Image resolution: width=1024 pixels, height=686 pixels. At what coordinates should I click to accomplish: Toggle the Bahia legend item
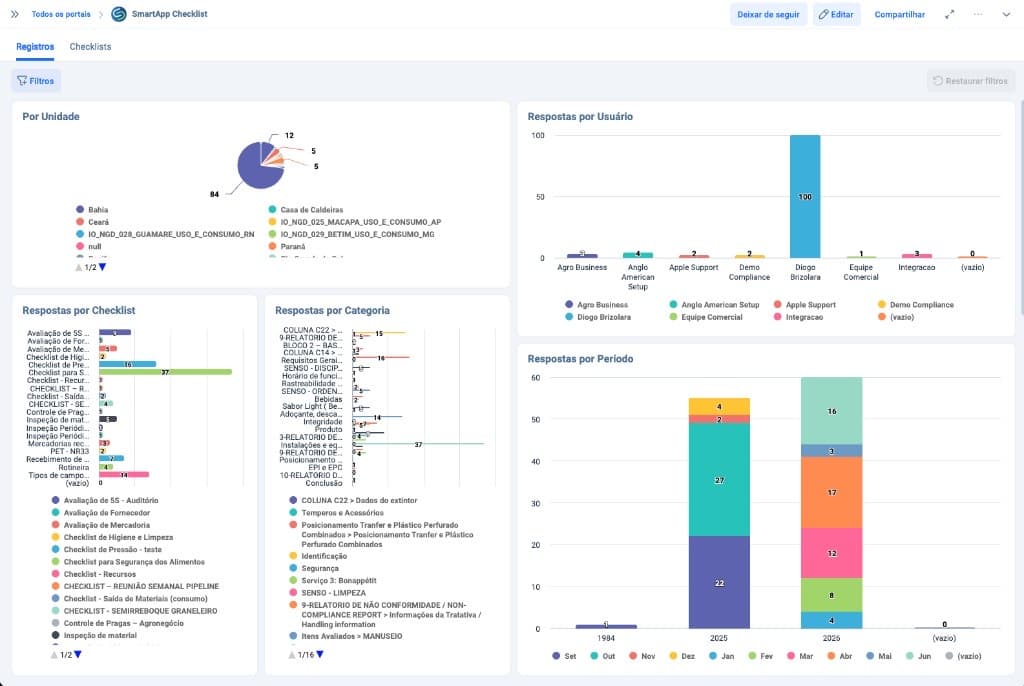click(x=92, y=210)
